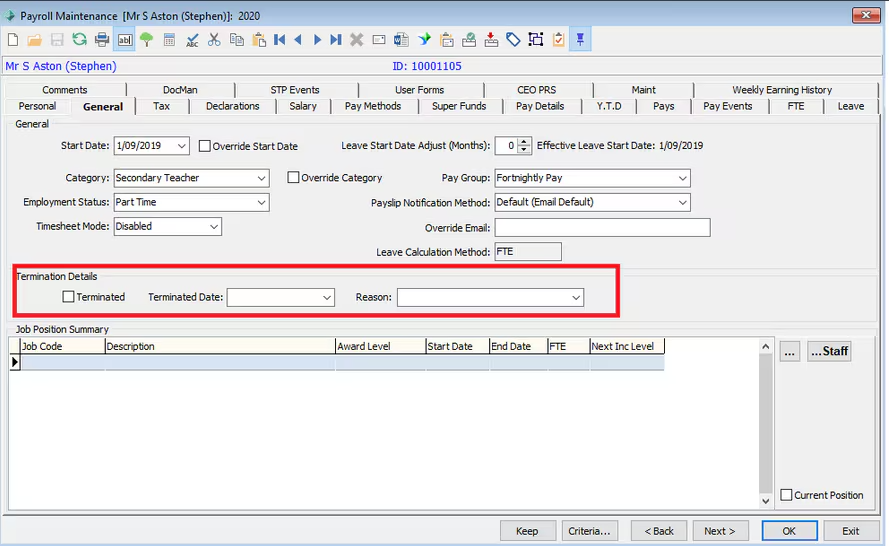
Task: Click the ellipsis button beside Staff
Action: [789, 352]
